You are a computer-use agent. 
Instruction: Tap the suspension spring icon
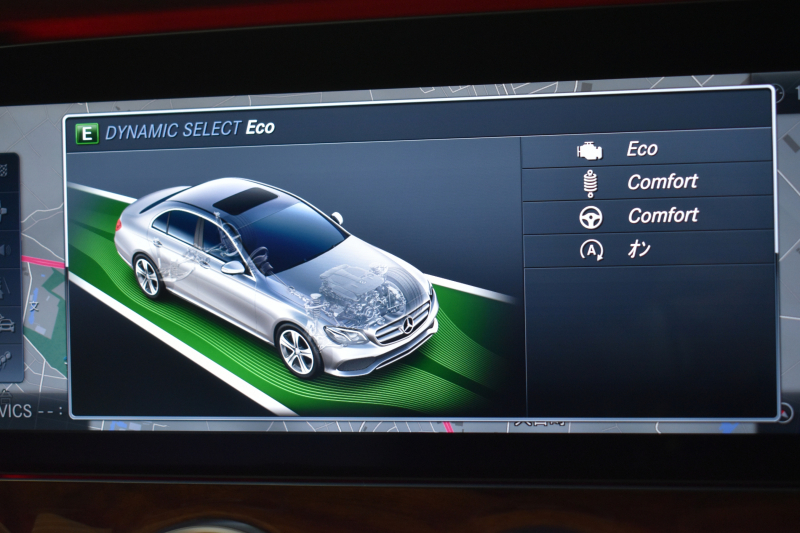590,183
